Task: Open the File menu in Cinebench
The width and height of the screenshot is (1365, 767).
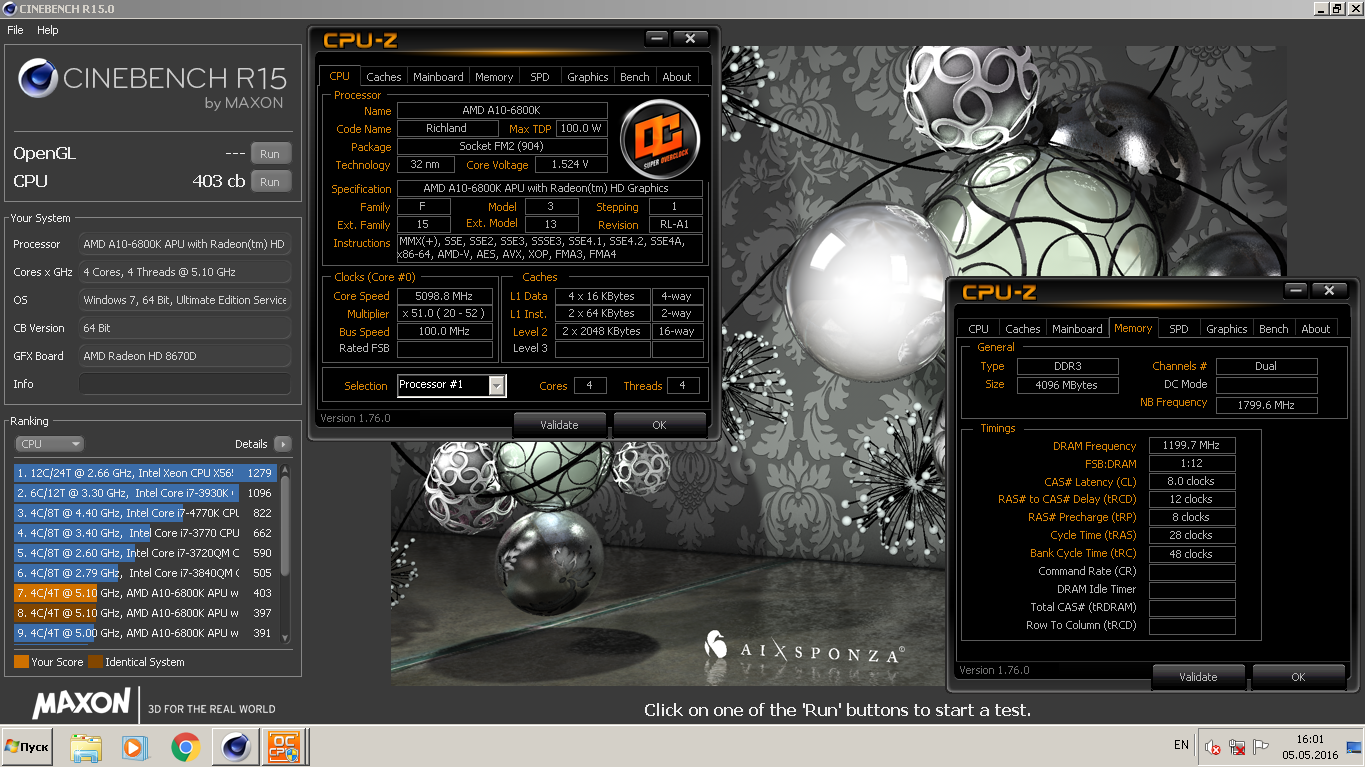Action: coord(15,30)
